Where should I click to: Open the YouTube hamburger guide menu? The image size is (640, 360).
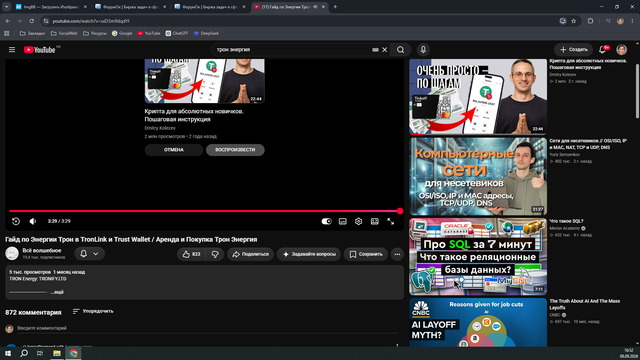(12, 49)
